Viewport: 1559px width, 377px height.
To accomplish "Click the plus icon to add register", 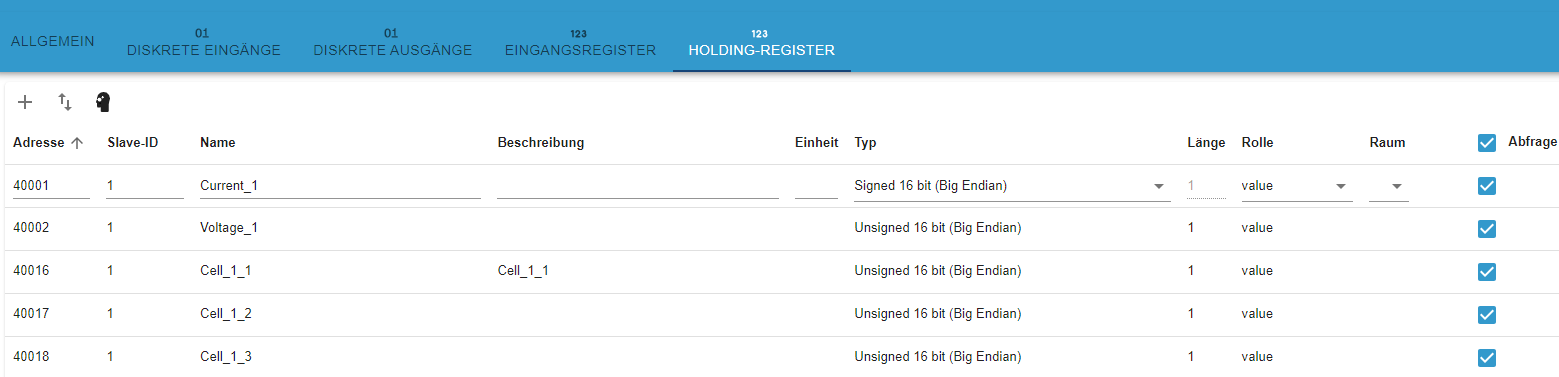I will (26, 102).
